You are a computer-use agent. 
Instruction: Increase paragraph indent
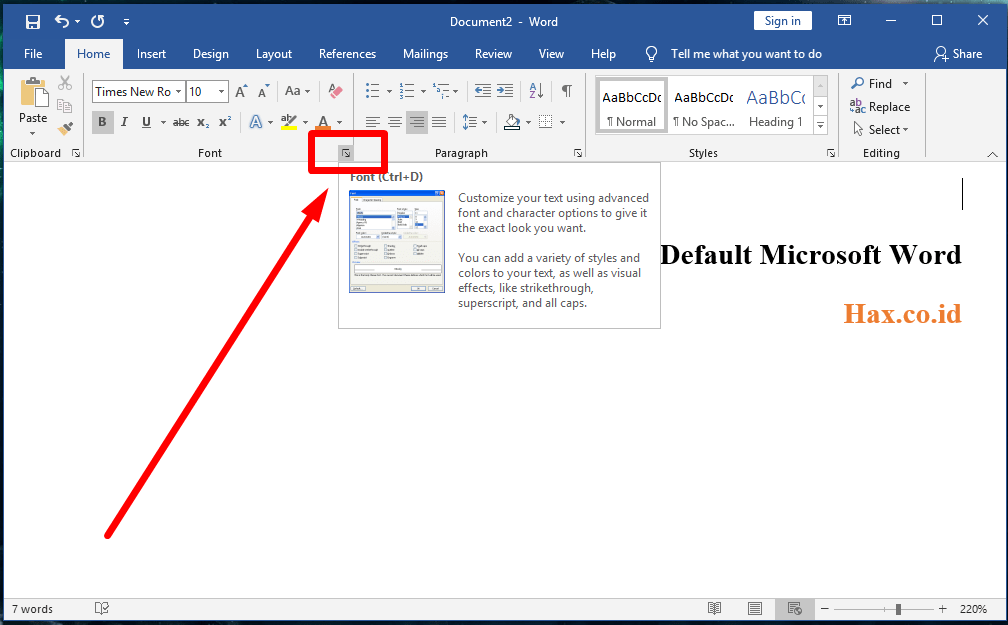(505, 91)
